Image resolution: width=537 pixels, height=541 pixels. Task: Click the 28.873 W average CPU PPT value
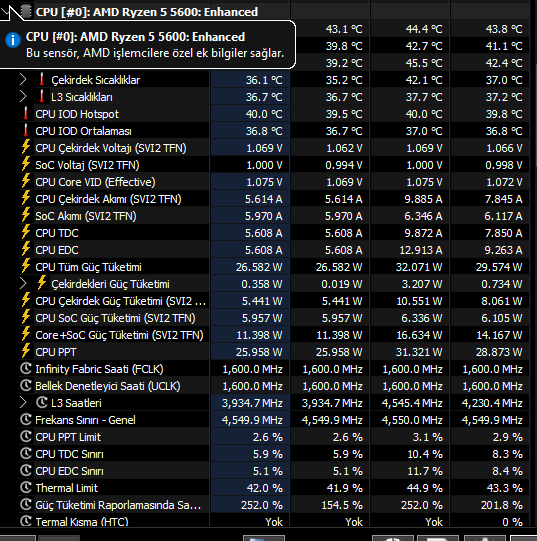(x=499, y=352)
